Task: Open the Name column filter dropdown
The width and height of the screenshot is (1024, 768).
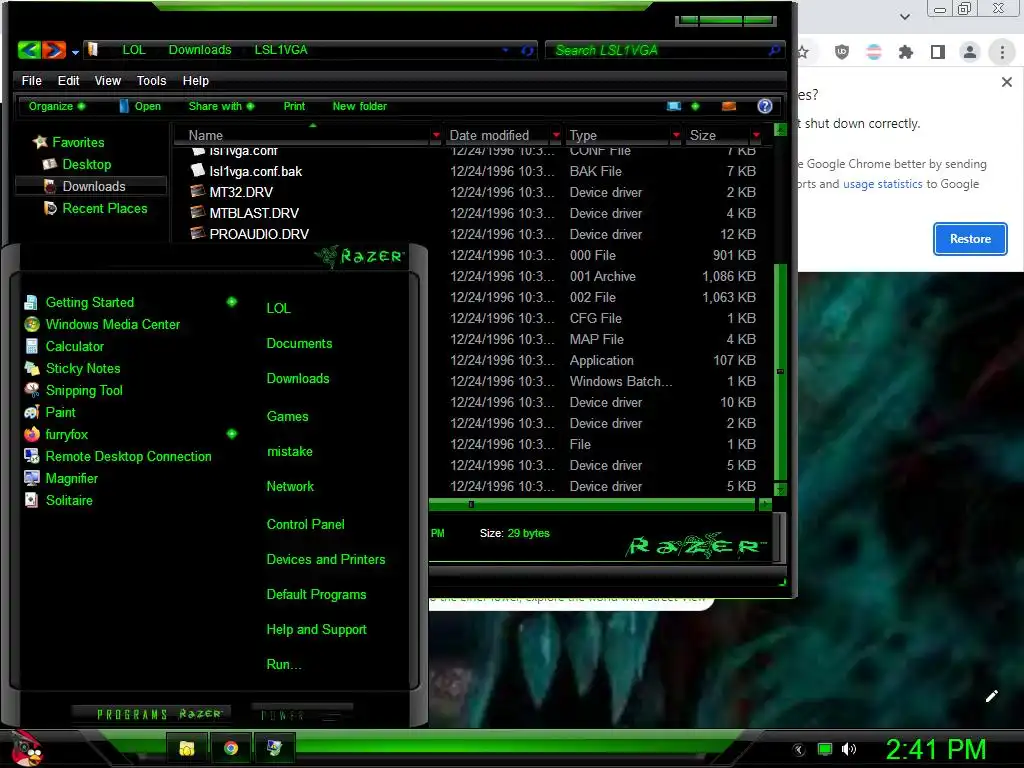Action: (x=436, y=135)
